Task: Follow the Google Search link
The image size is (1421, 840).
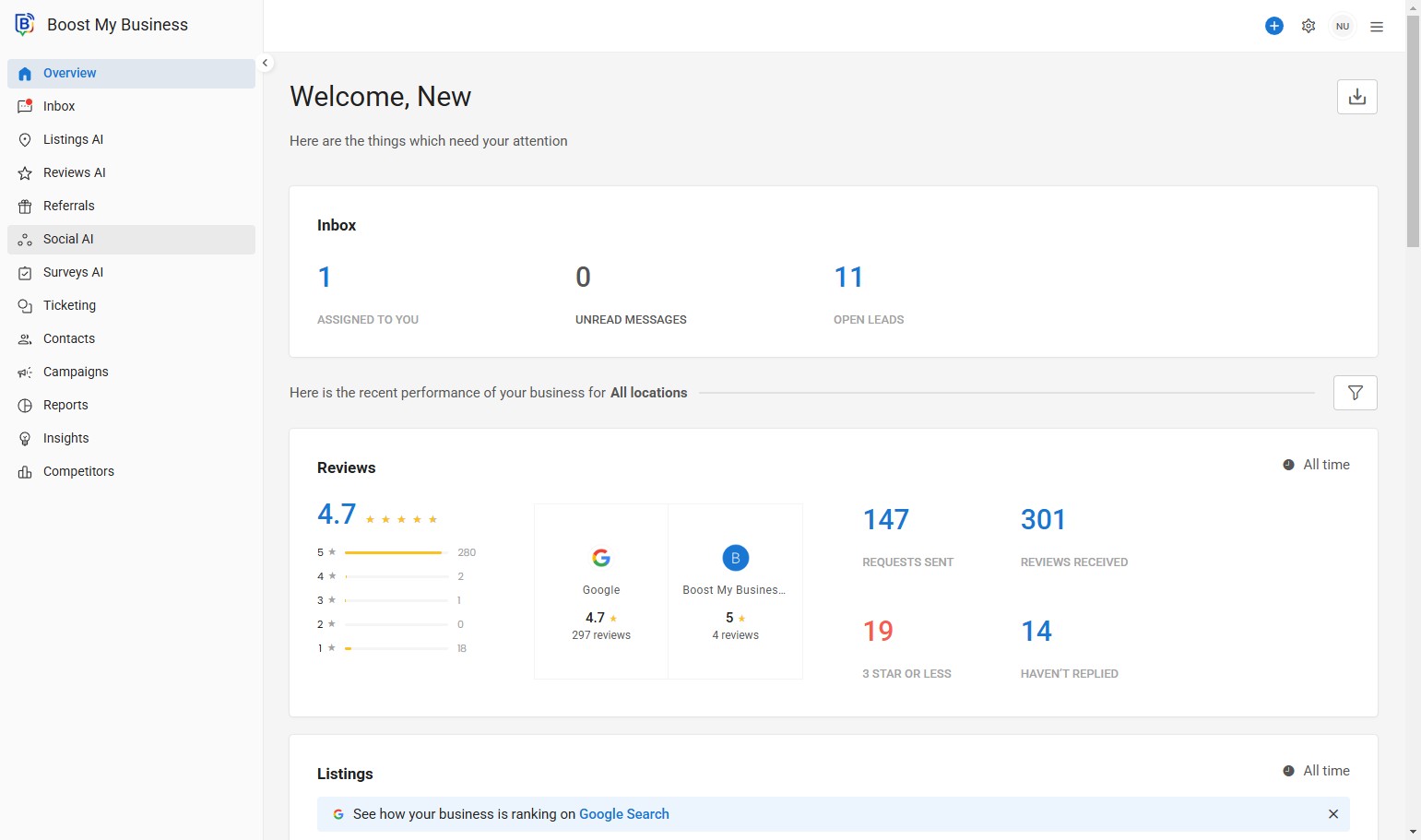Action: (623, 814)
